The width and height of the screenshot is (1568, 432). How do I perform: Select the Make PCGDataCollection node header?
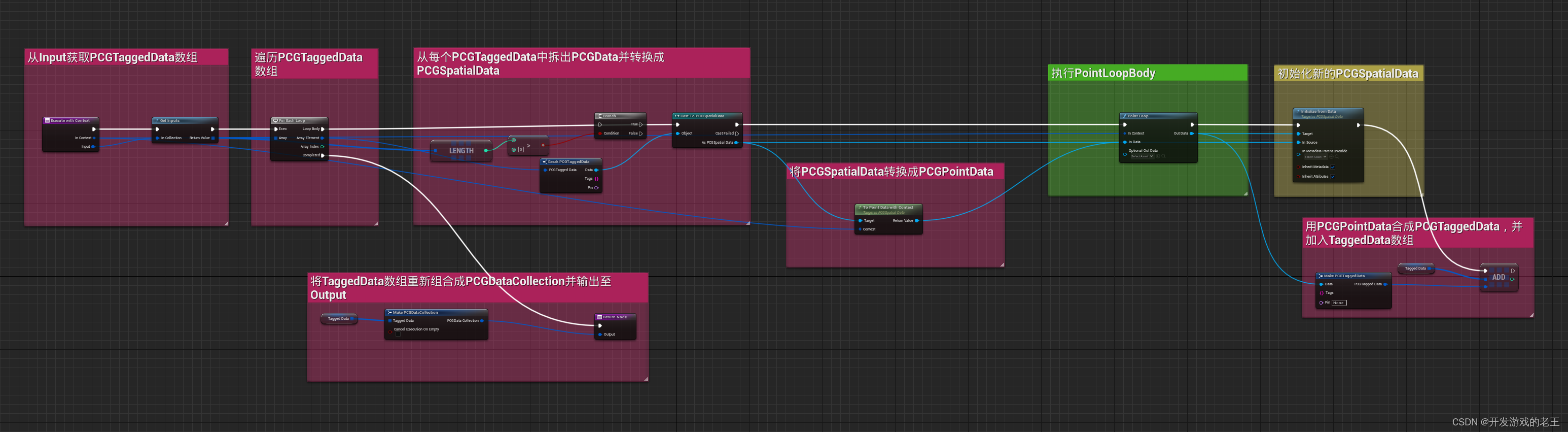click(x=437, y=313)
